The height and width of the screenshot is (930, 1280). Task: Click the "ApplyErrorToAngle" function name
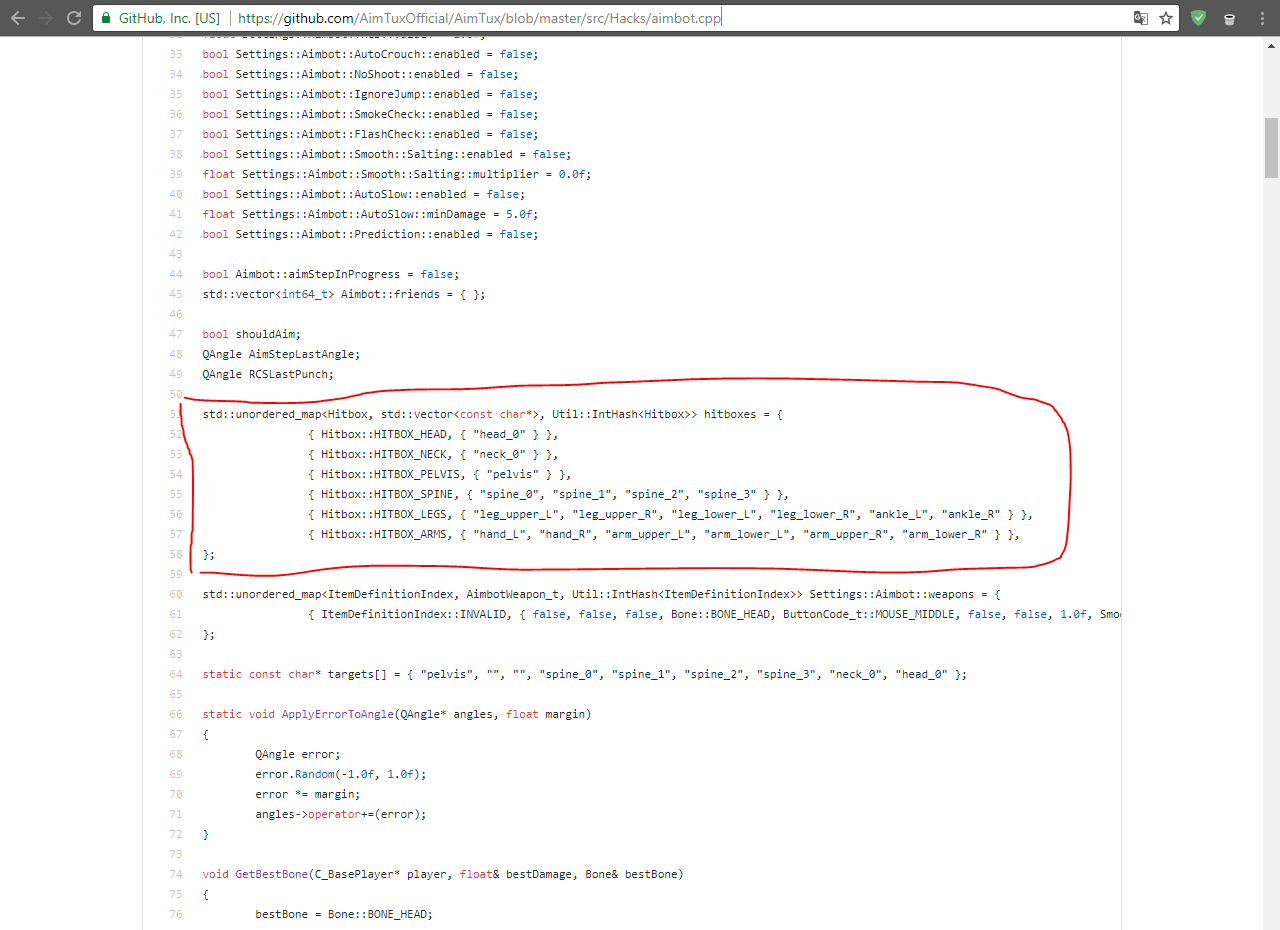[338, 714]
